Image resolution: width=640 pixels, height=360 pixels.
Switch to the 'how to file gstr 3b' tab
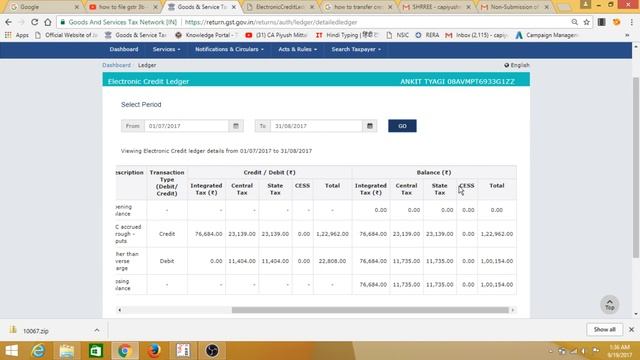pos(122,7)
